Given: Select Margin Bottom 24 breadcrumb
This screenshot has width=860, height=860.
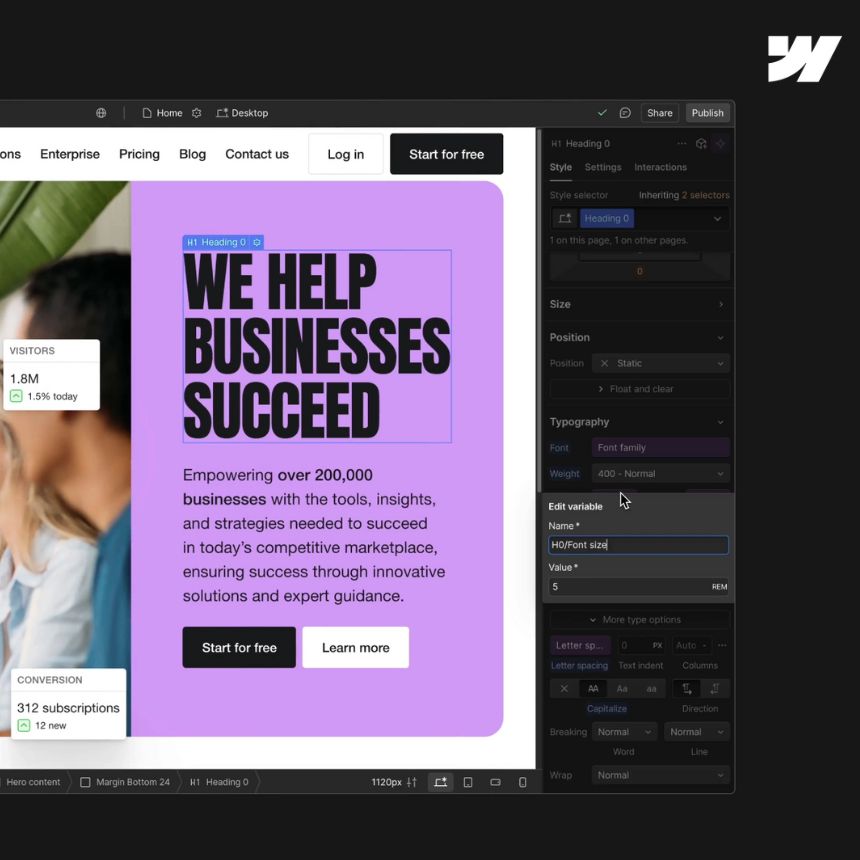Looking at the screenshot, I should (x=125, y=782).
